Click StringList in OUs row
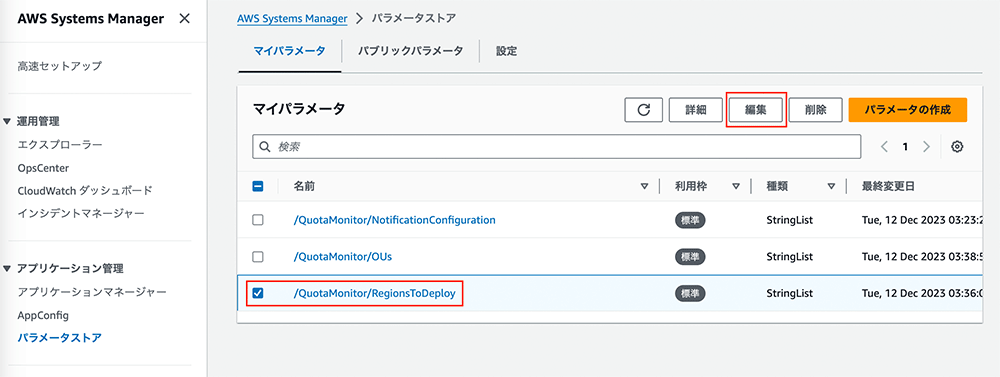The height and width of the screenshot is (377, 1000). coord(790,256)
